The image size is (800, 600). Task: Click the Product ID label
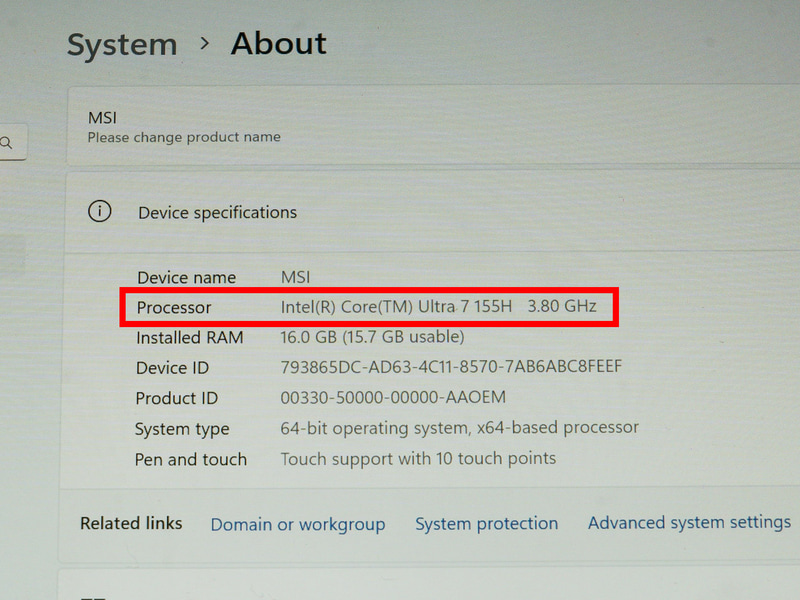point(177,398)
